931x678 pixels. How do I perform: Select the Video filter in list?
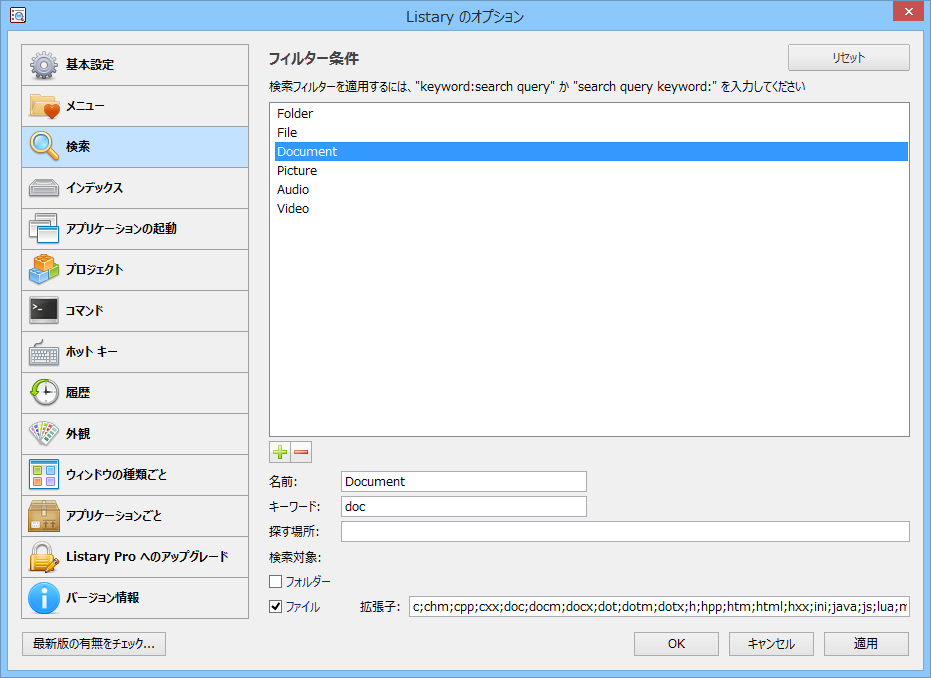(x=591, y=208)
